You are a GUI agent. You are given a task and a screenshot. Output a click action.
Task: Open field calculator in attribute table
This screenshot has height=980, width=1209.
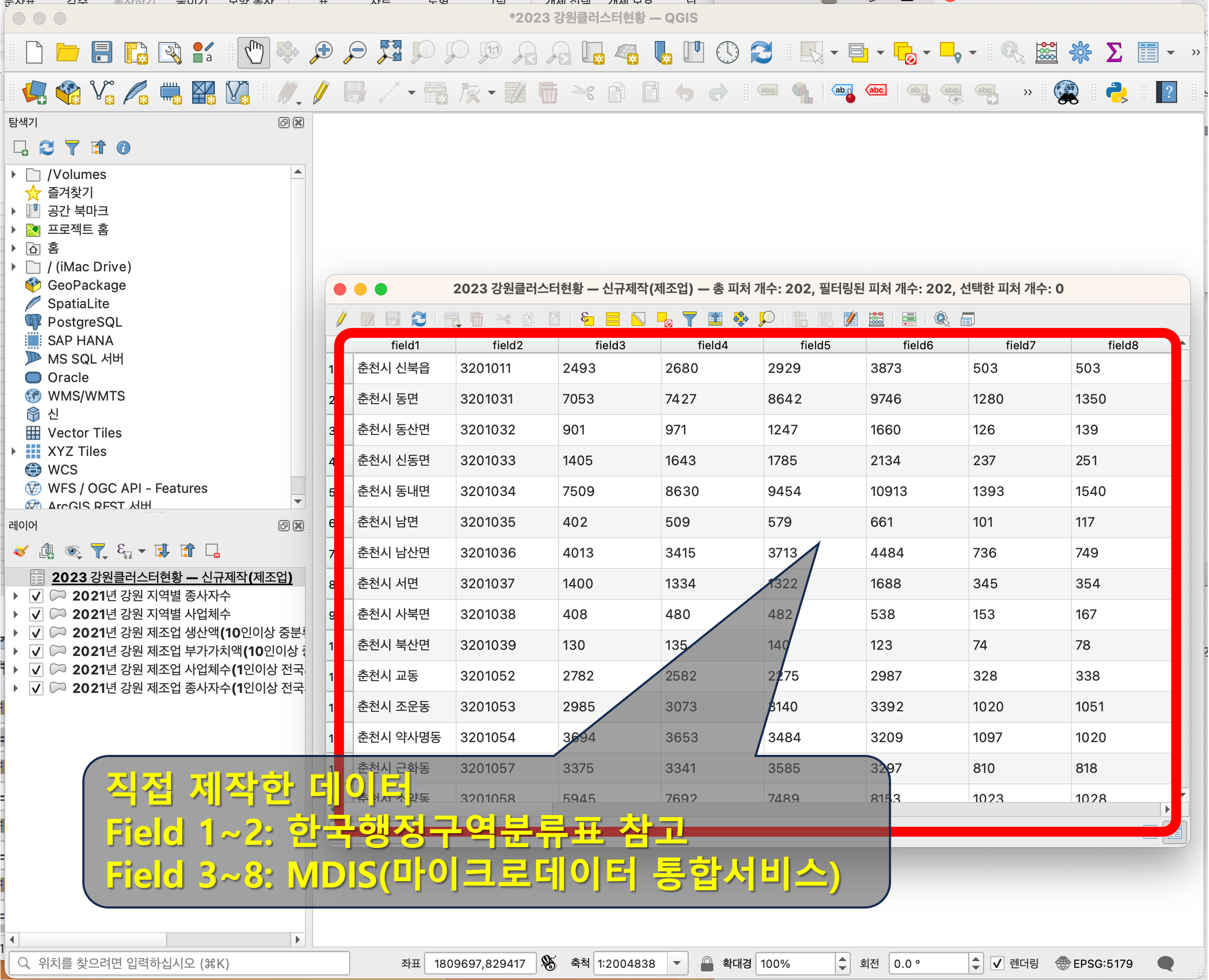tap(876, 319)
